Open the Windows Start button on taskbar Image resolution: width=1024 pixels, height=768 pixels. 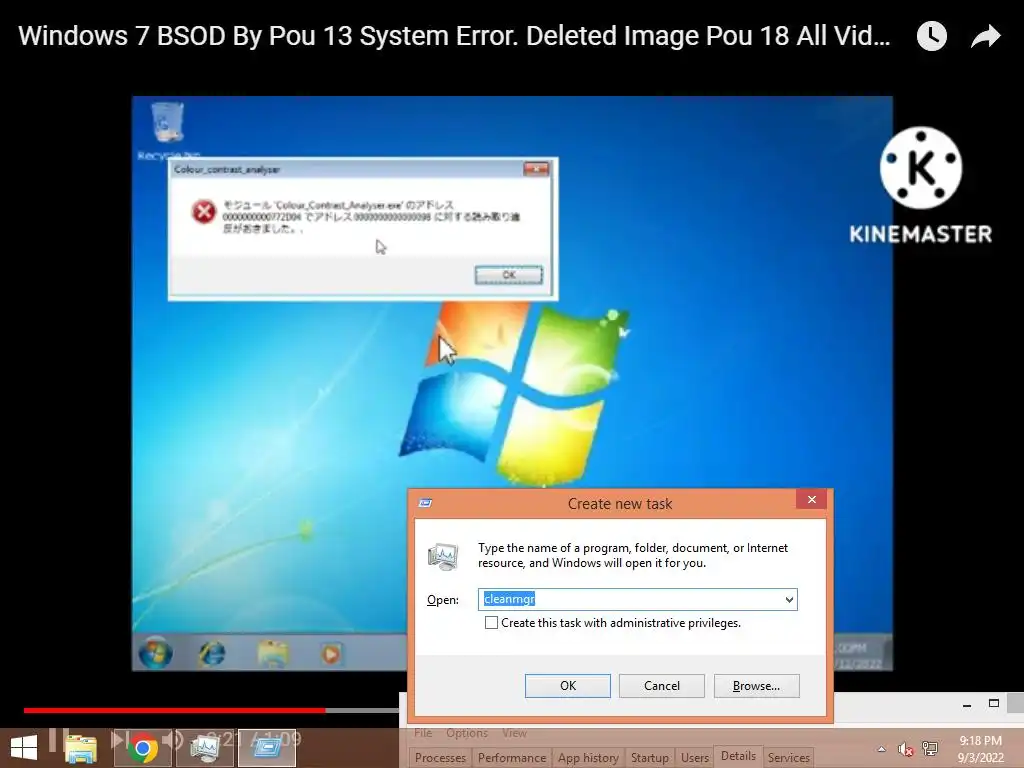coord(24,748)
